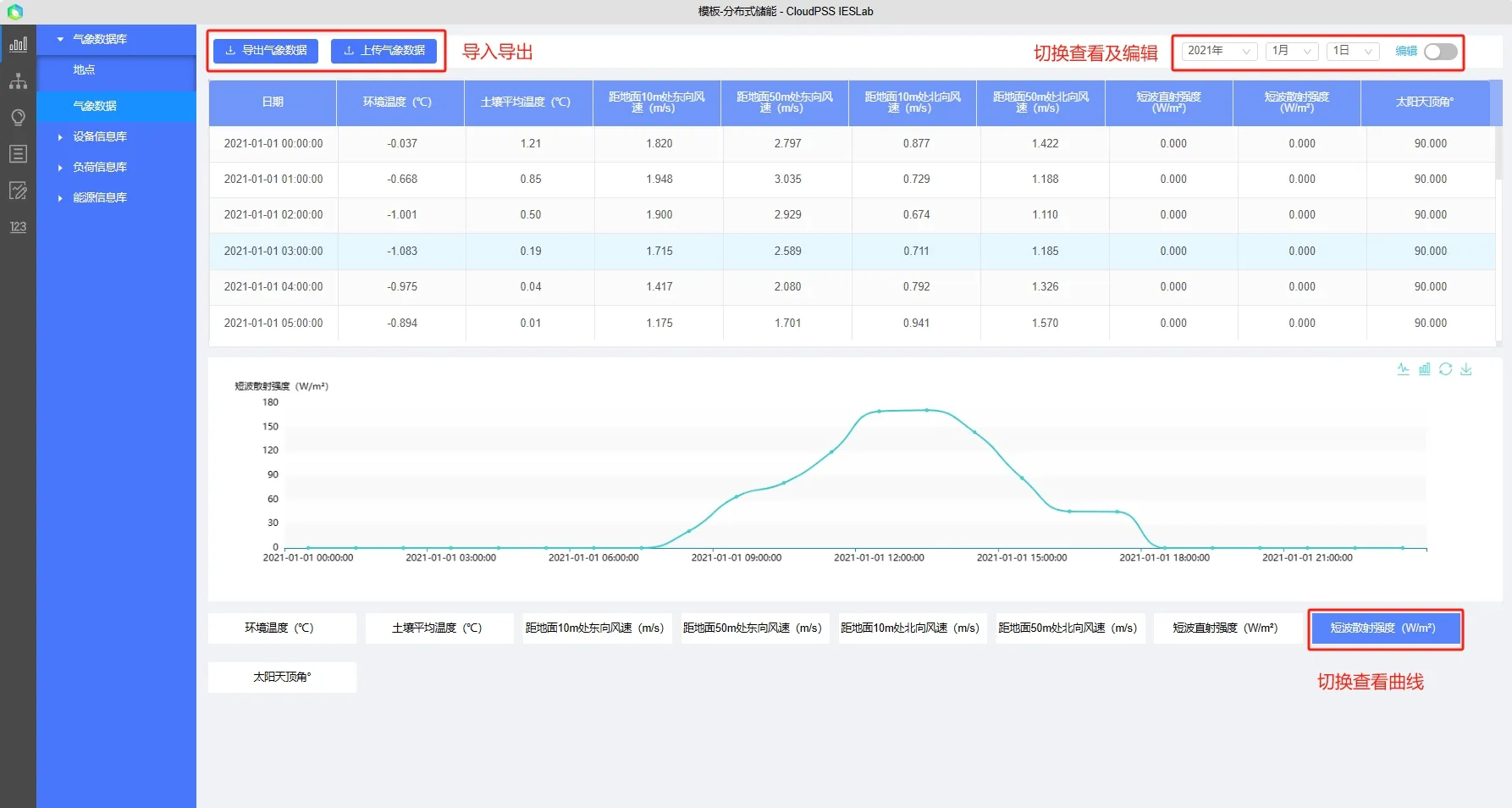Click the 环境温度 (℃) column header
Image resolution: width=1512 pixels, height=808 pixels.
(400, 102)
